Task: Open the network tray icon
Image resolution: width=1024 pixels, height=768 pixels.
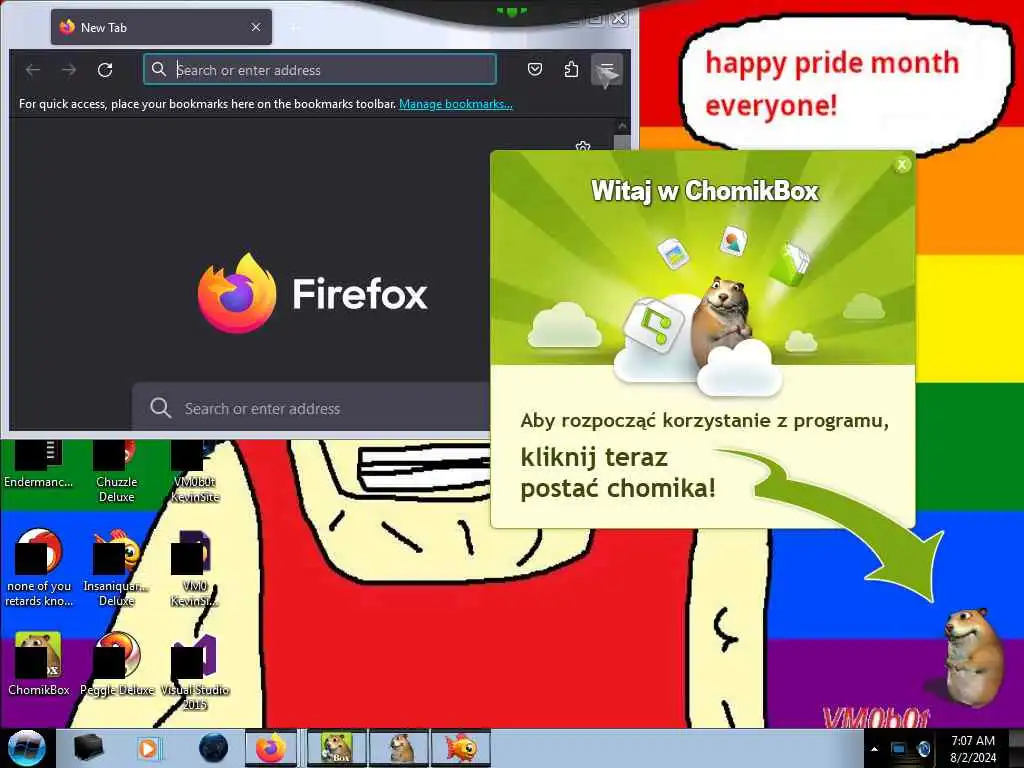Action: 899,749
